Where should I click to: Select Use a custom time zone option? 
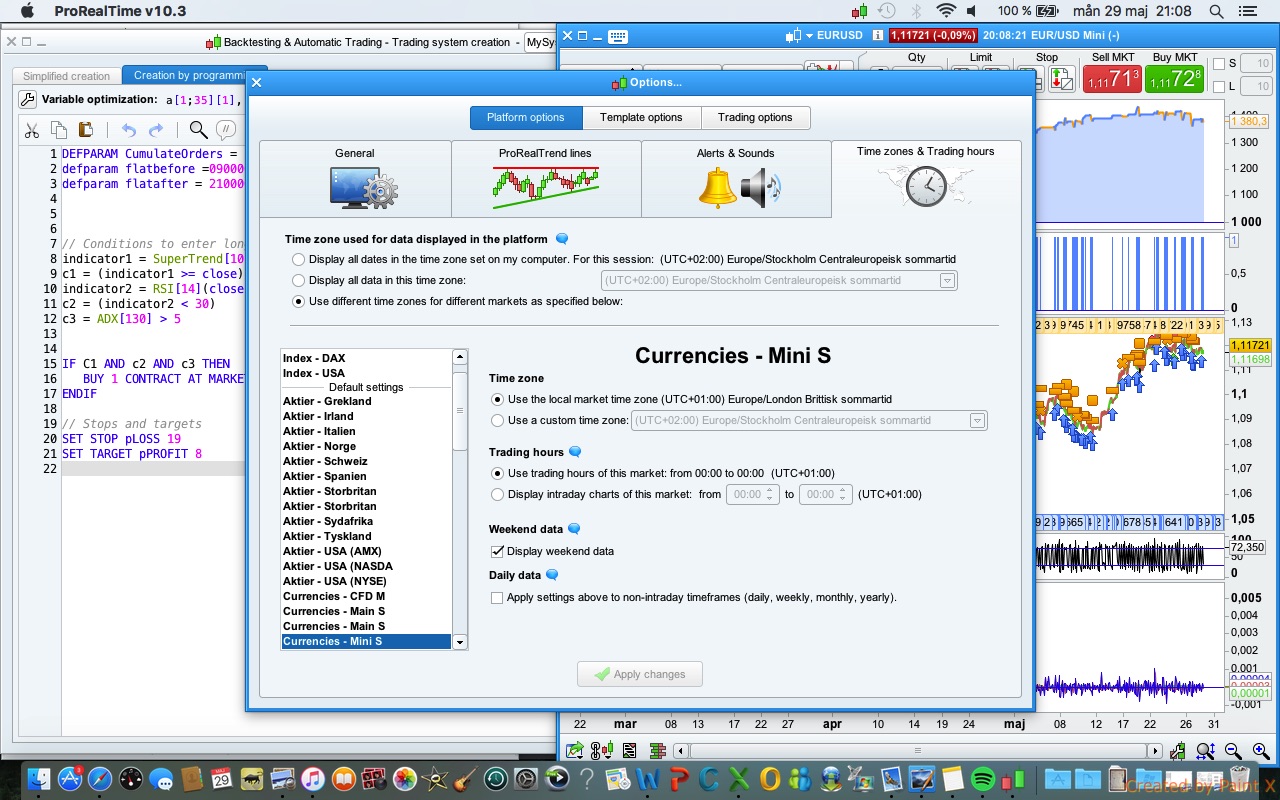tap(497, 421)
